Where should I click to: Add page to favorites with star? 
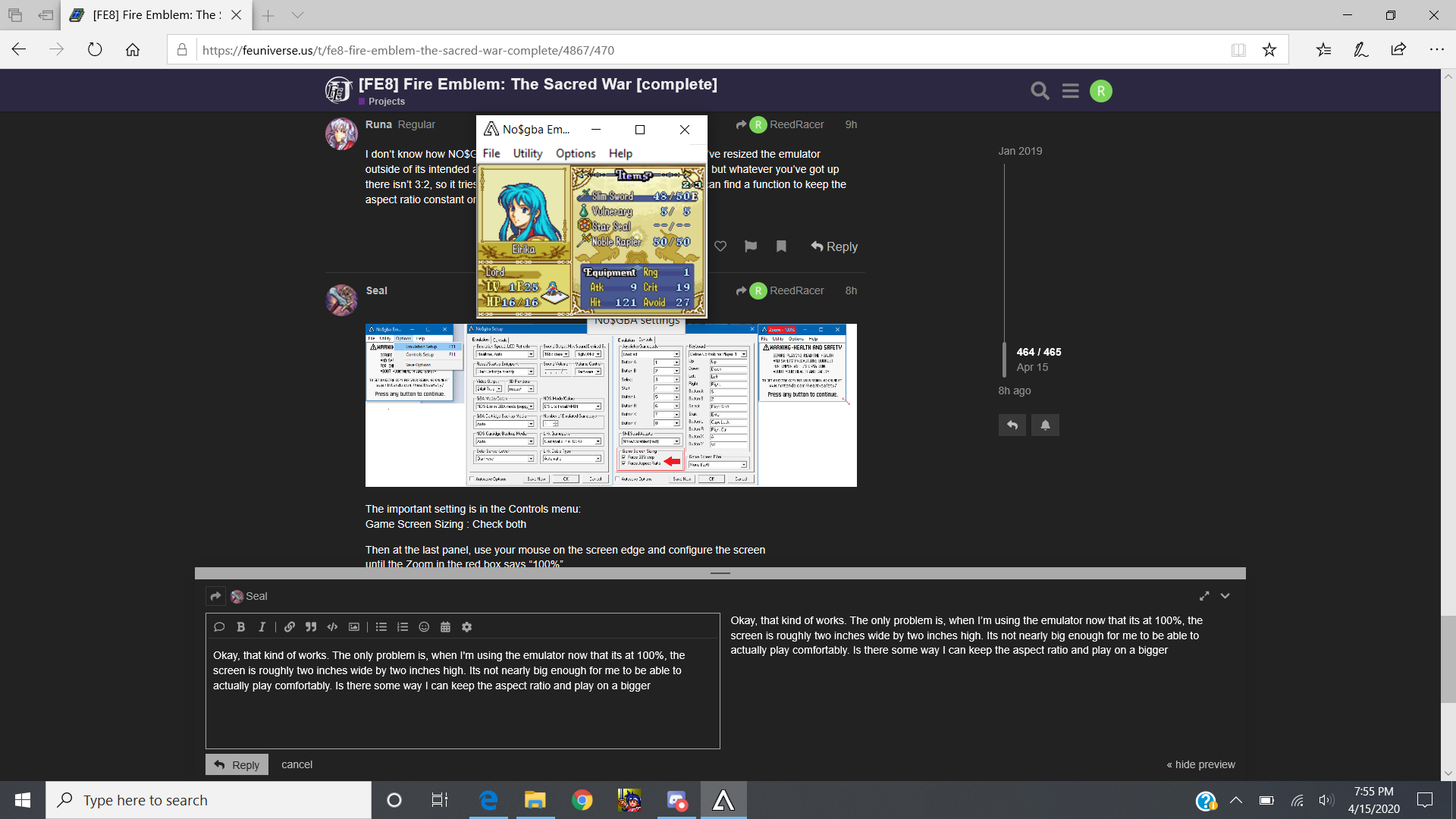(1269, 50)
